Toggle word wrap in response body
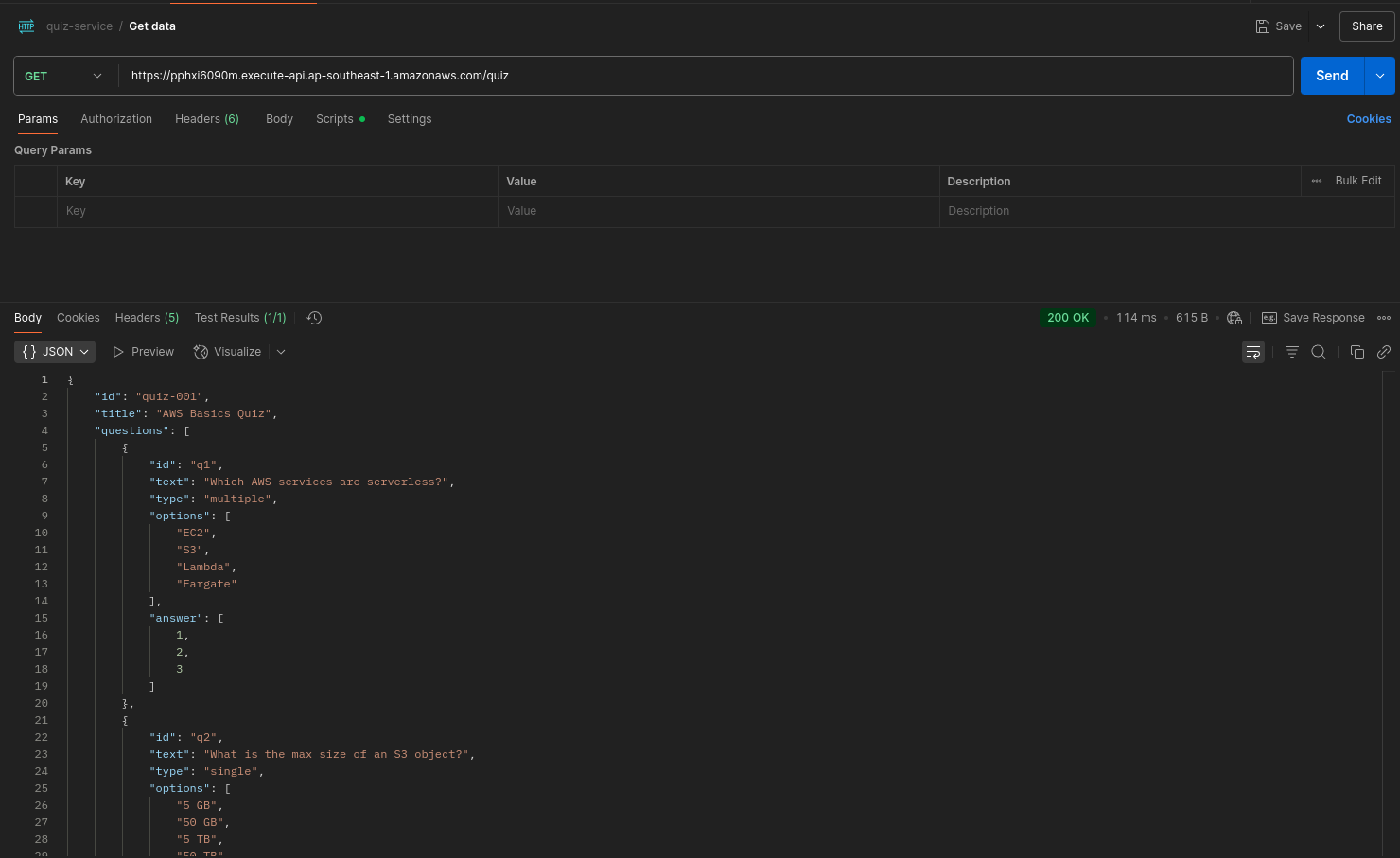 pyautogui.click(x=1252, y=352)
